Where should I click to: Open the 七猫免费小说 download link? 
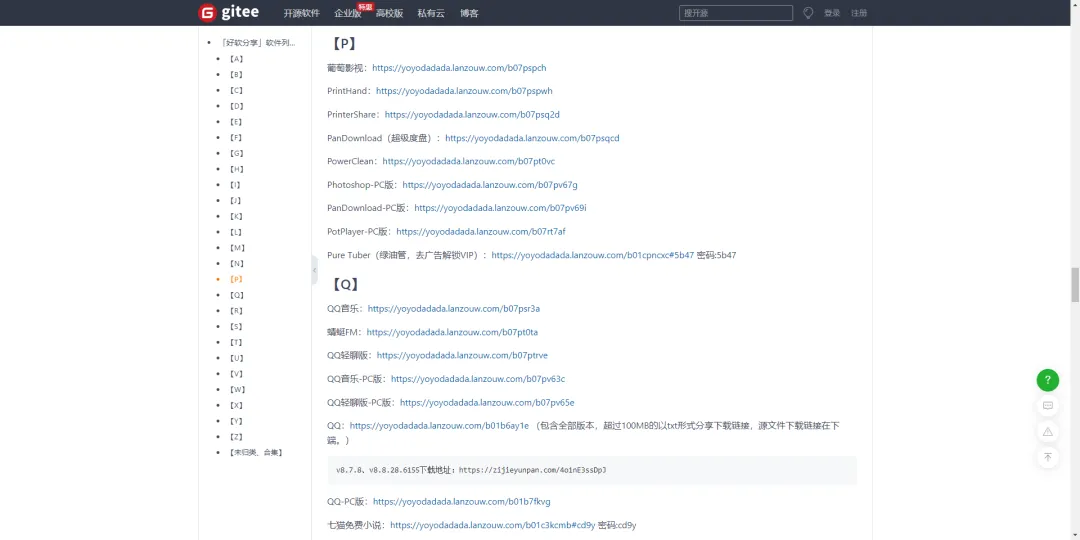(x=492, y=525)
